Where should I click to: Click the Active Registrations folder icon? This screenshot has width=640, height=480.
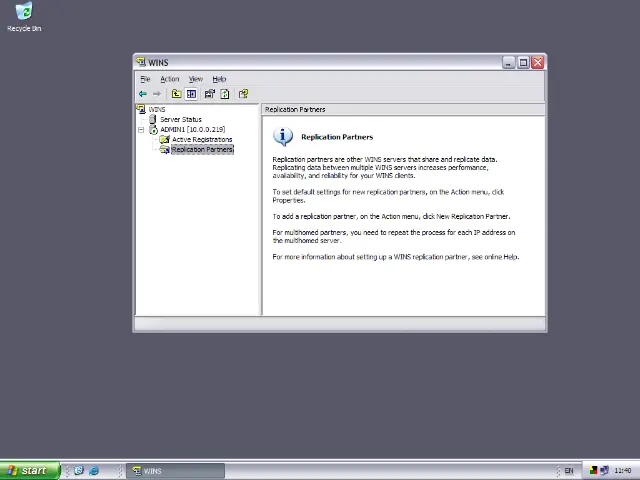(164, 140)
